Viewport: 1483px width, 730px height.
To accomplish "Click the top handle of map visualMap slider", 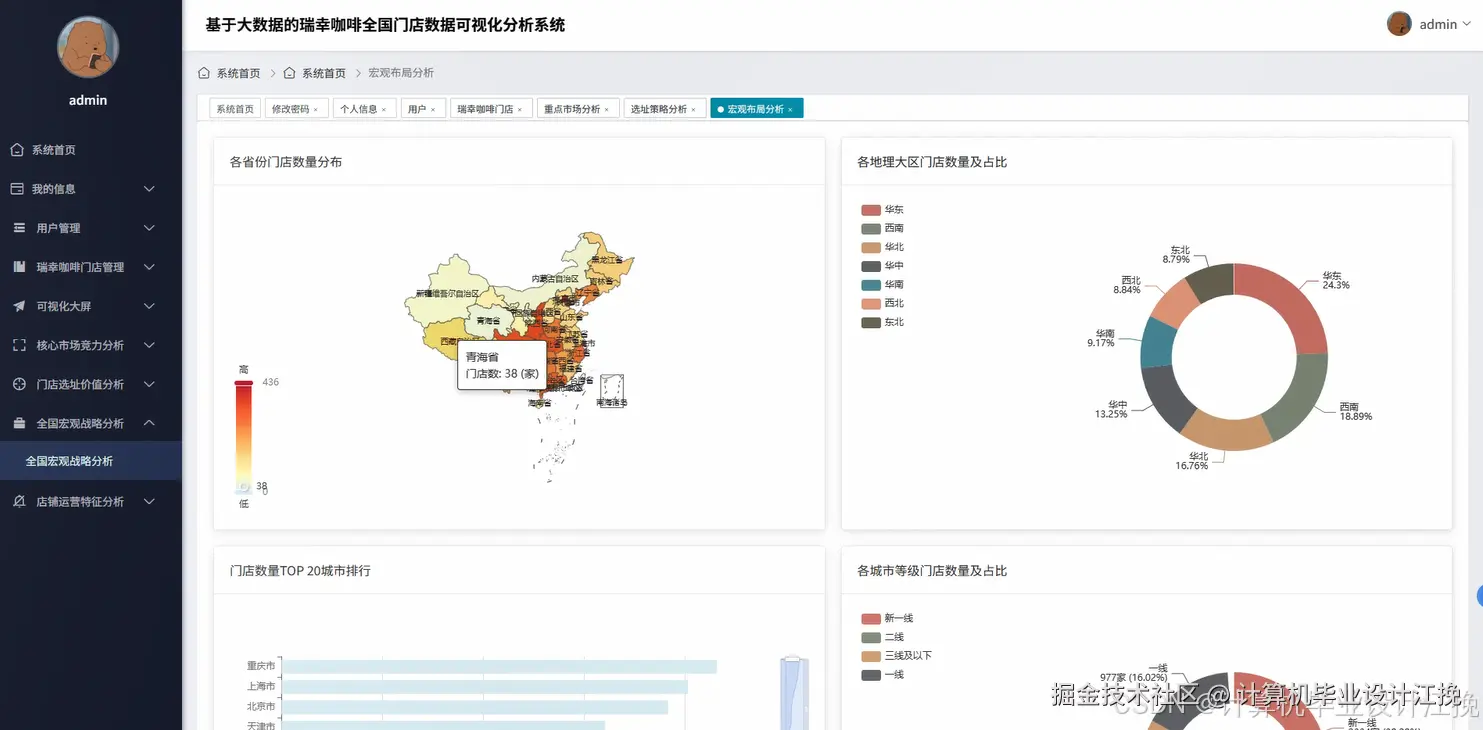I will tap(243, 382).
